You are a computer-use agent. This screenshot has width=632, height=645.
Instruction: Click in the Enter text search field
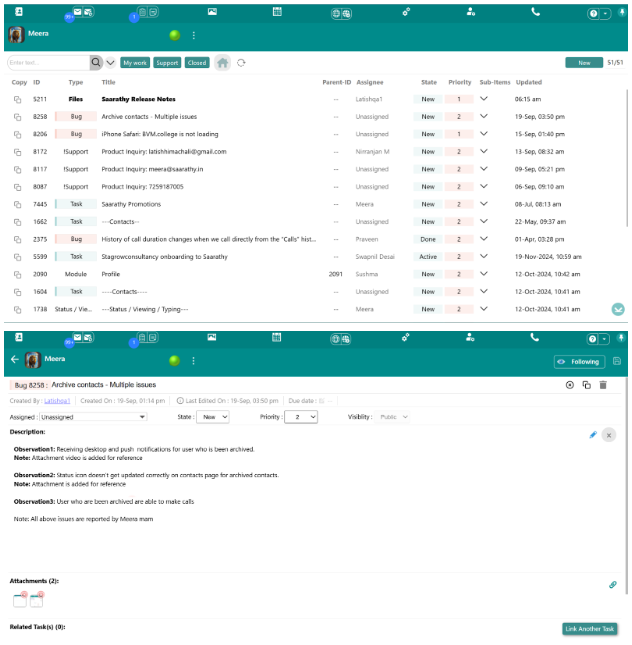tap(48, 62)
